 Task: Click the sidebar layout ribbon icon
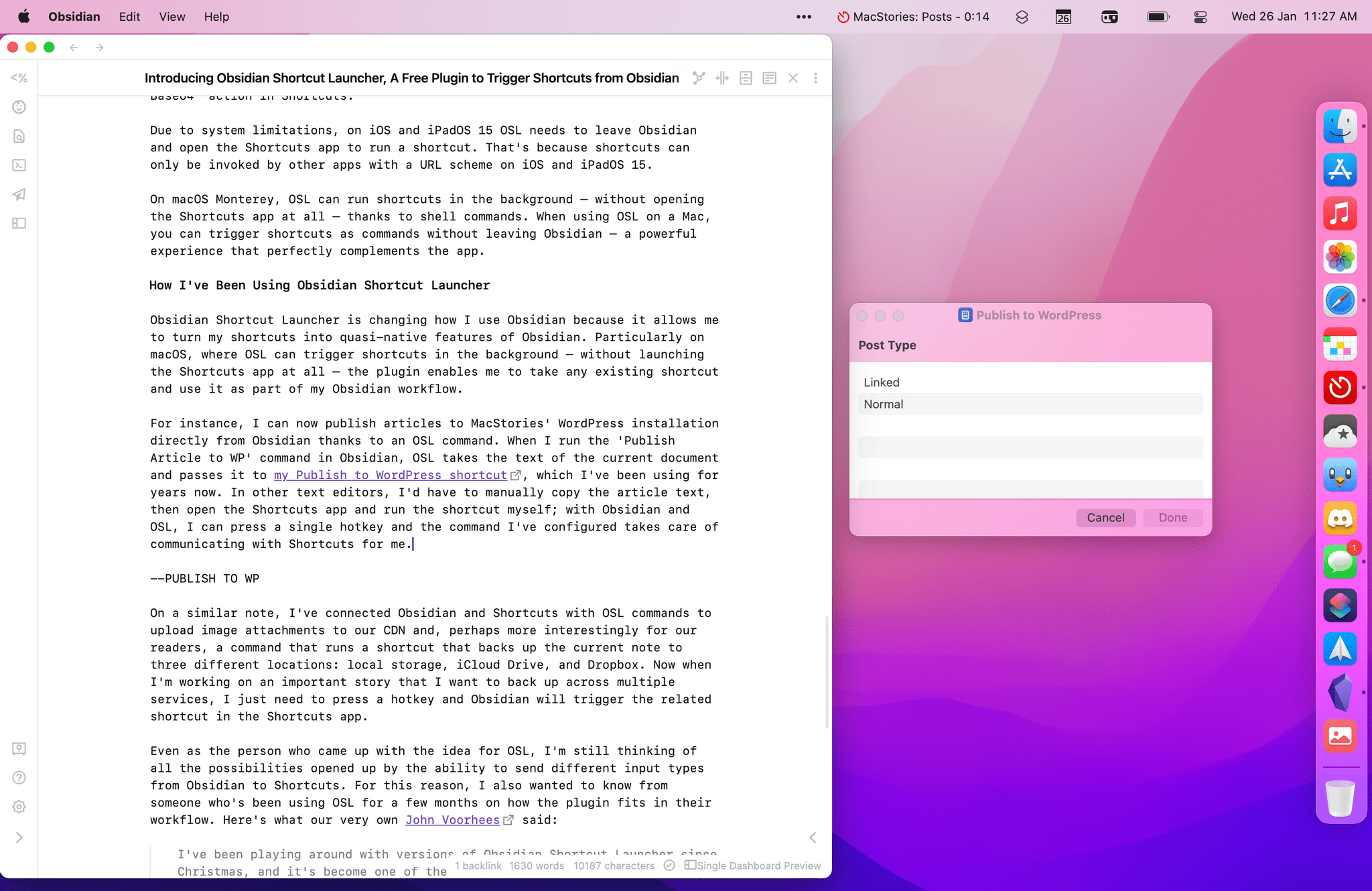coord(19,223)
